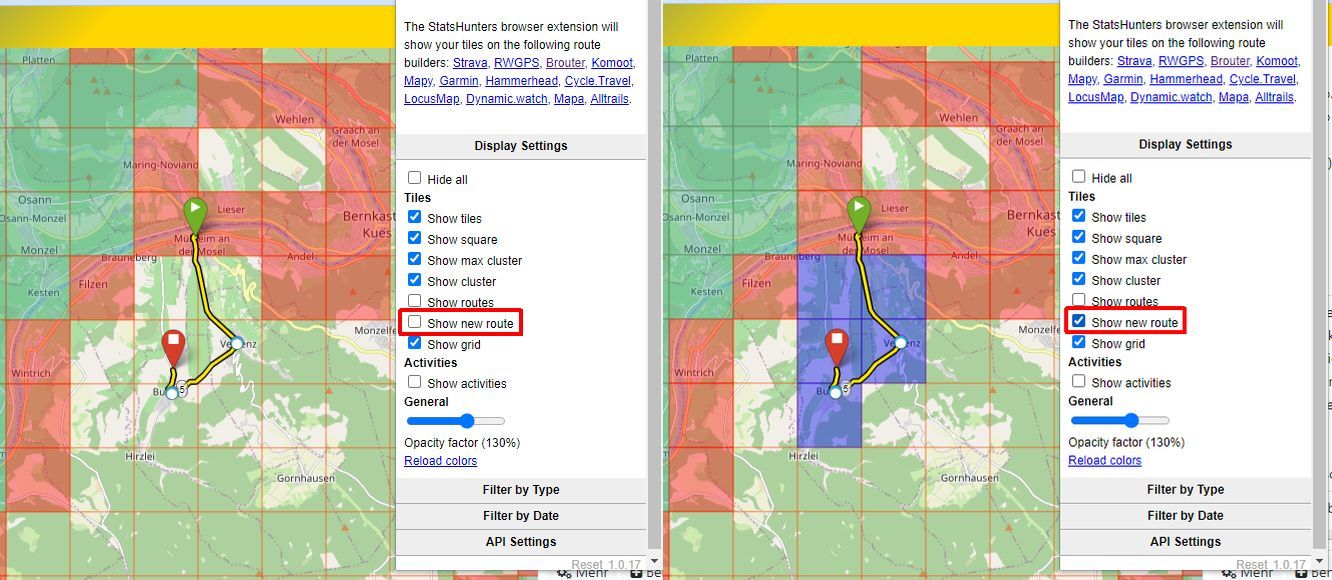Expand 'Filter by Date' section in right panel
This screenshot has height=580, width=1332.
1184,515
